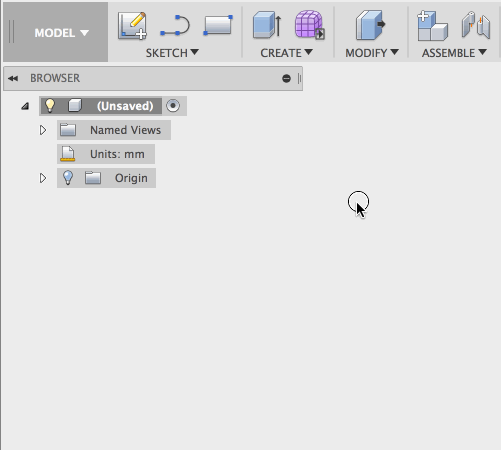
Task: Open the MODIFY dropdown menu
Action: tap(372, 53)
